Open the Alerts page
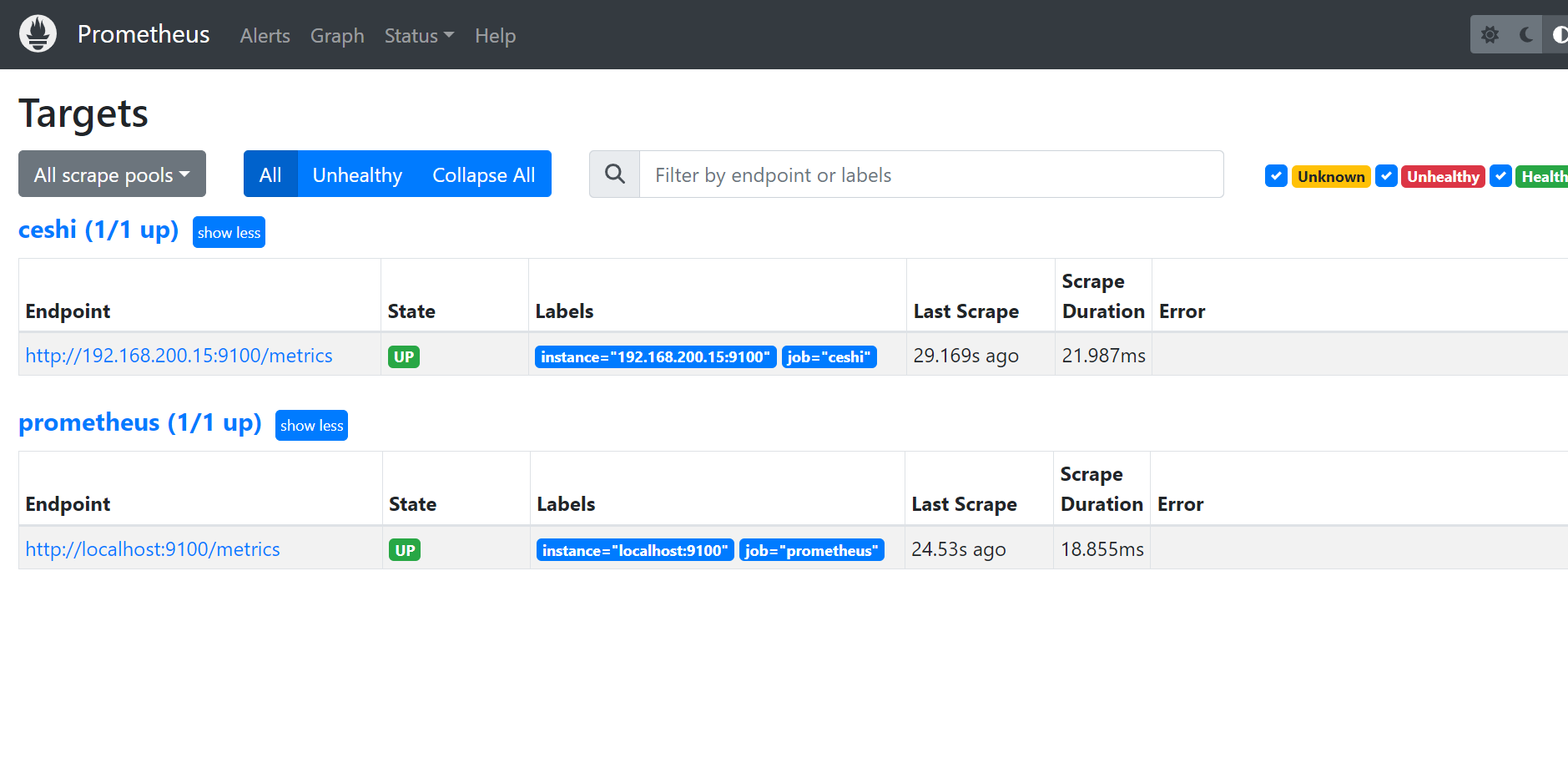The image size is (1568, 763). click(265, 36)
